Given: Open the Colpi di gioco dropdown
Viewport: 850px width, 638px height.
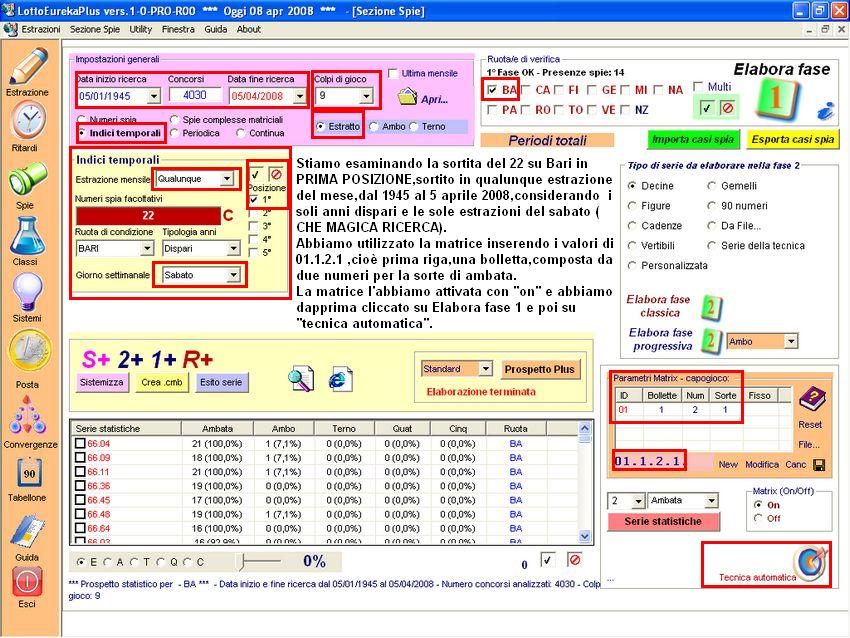Looking at the screenshot, I should 366,96.
